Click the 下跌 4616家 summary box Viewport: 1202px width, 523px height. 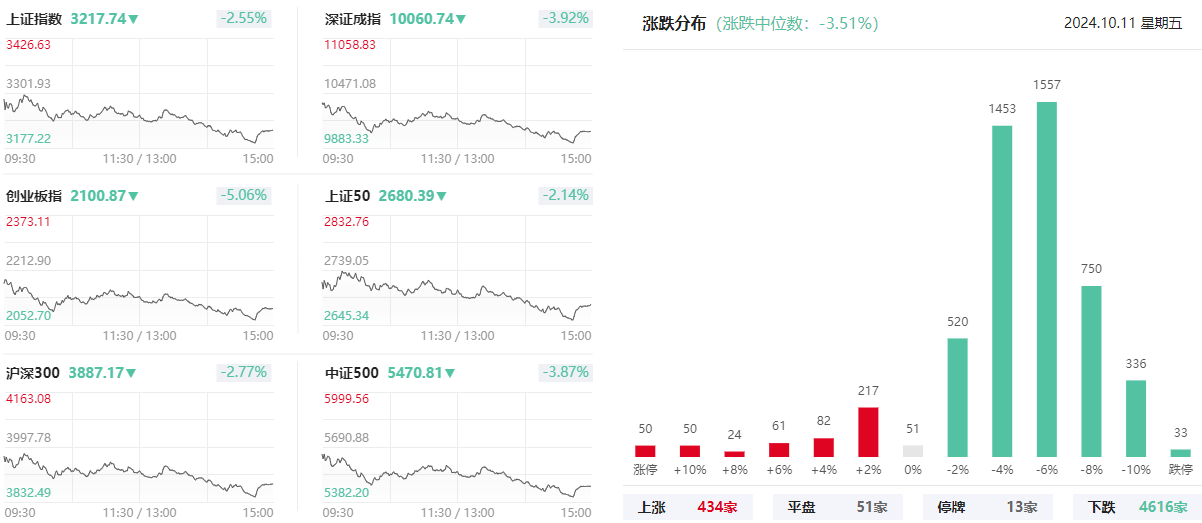pos(1138,507)
